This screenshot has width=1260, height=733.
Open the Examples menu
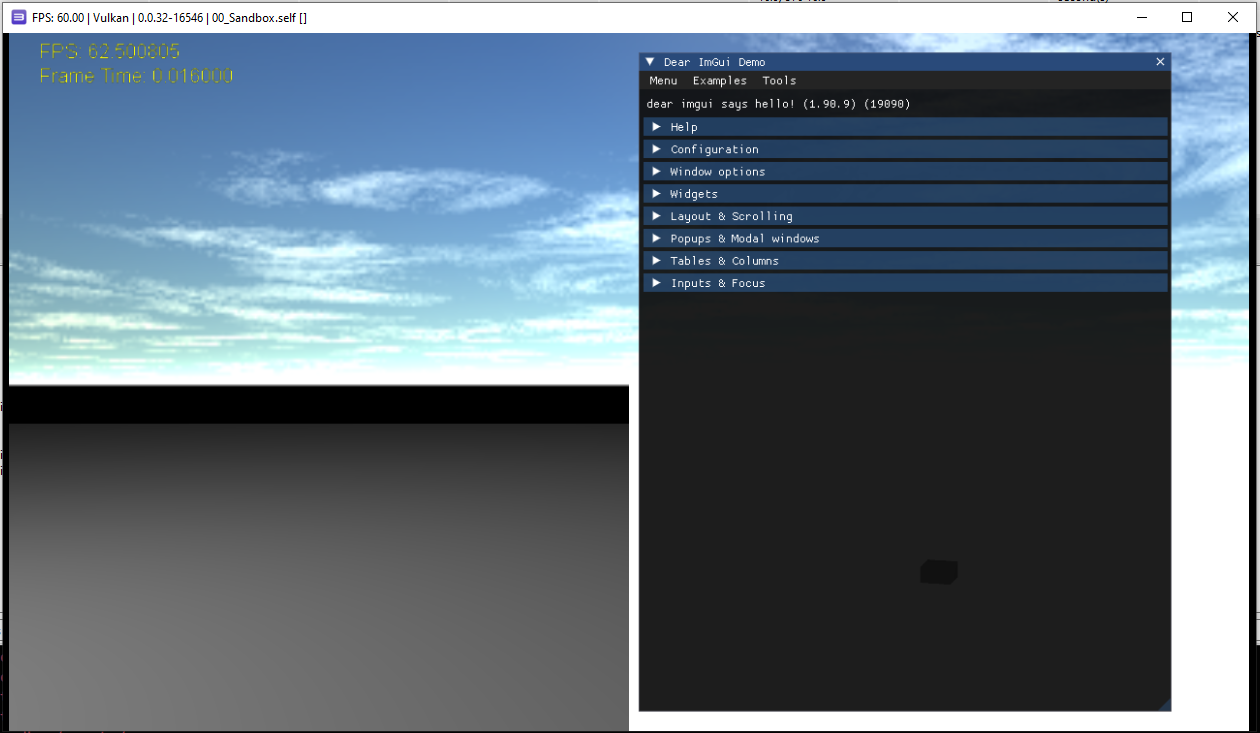[x=719, y=81]
